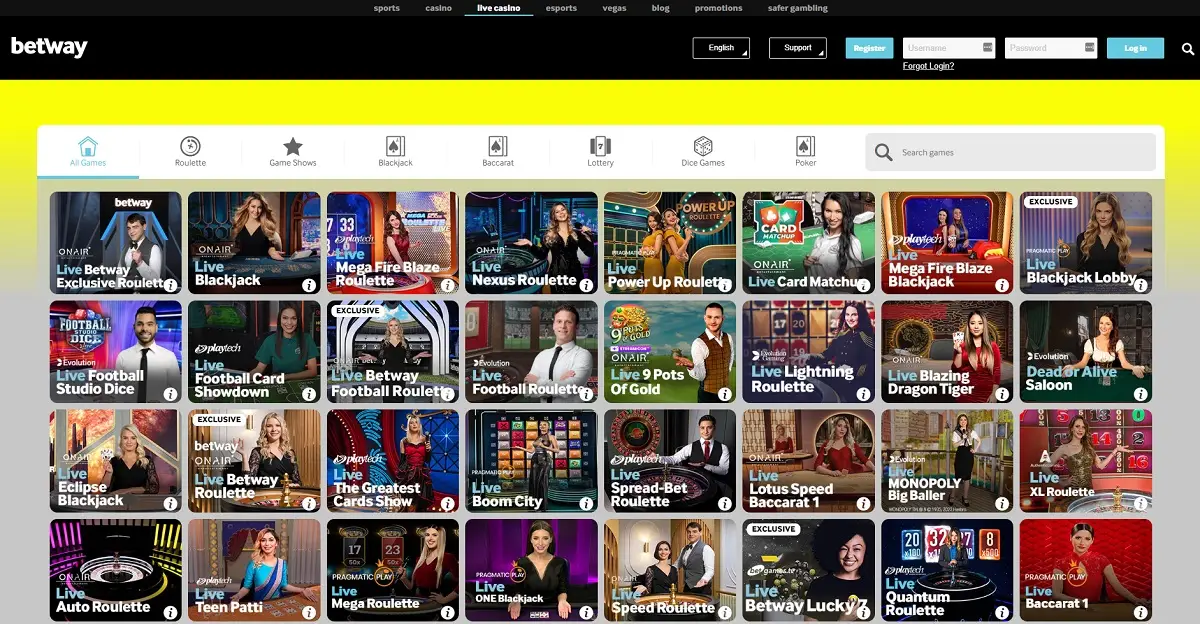
Task: Click the Username input field
Action: coord(949,48)
